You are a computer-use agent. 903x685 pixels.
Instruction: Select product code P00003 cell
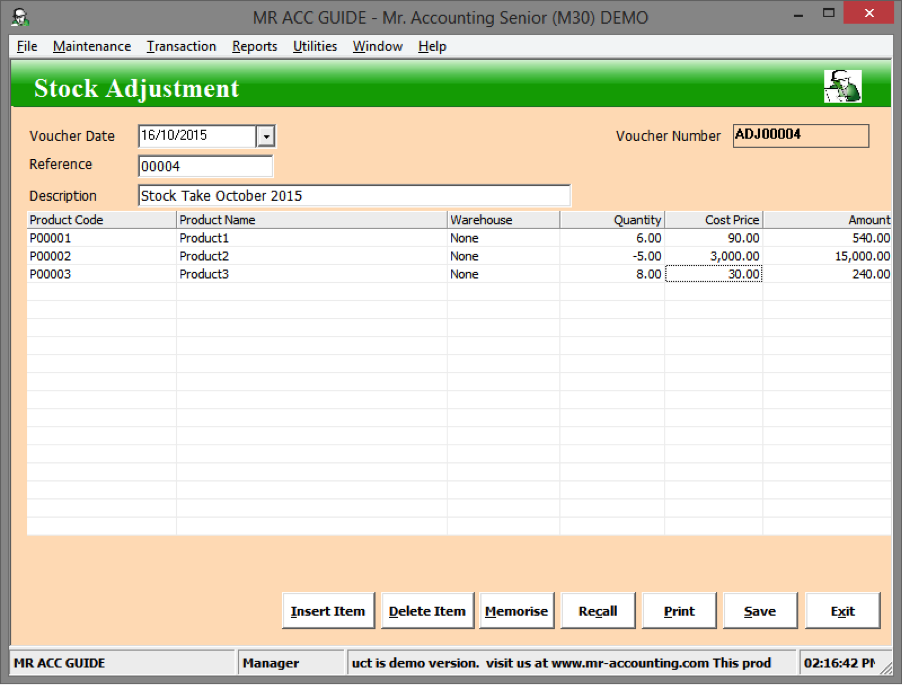pyautogui.click(x=101, y=274)
